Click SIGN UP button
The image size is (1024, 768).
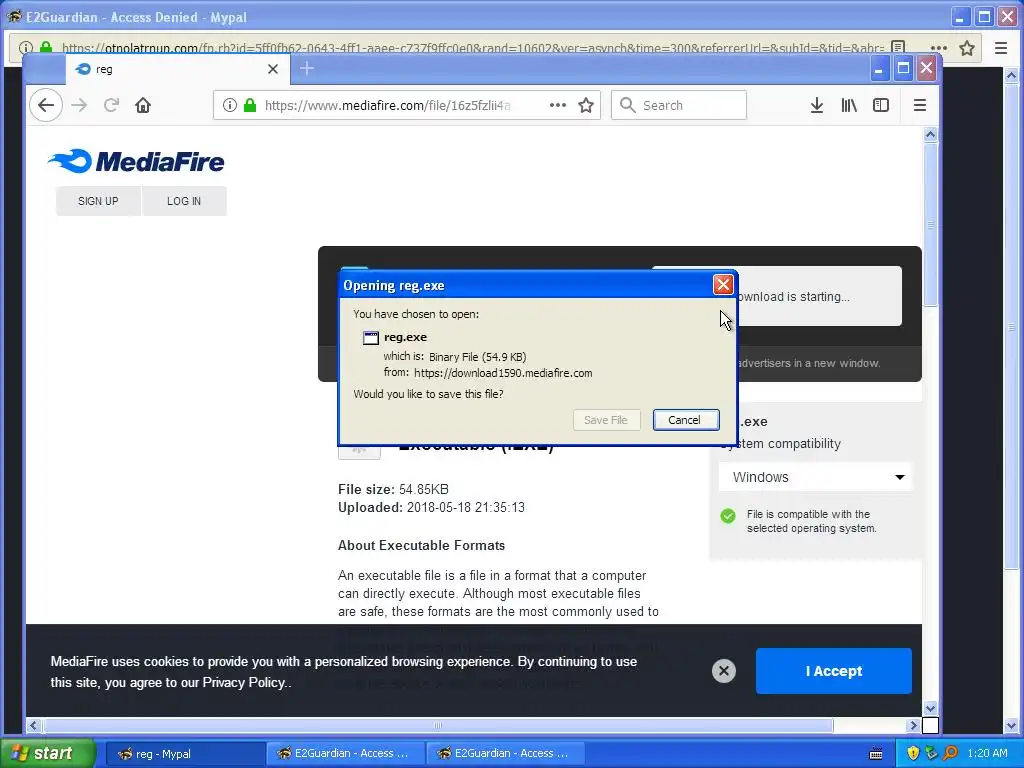tap(98, 201)
